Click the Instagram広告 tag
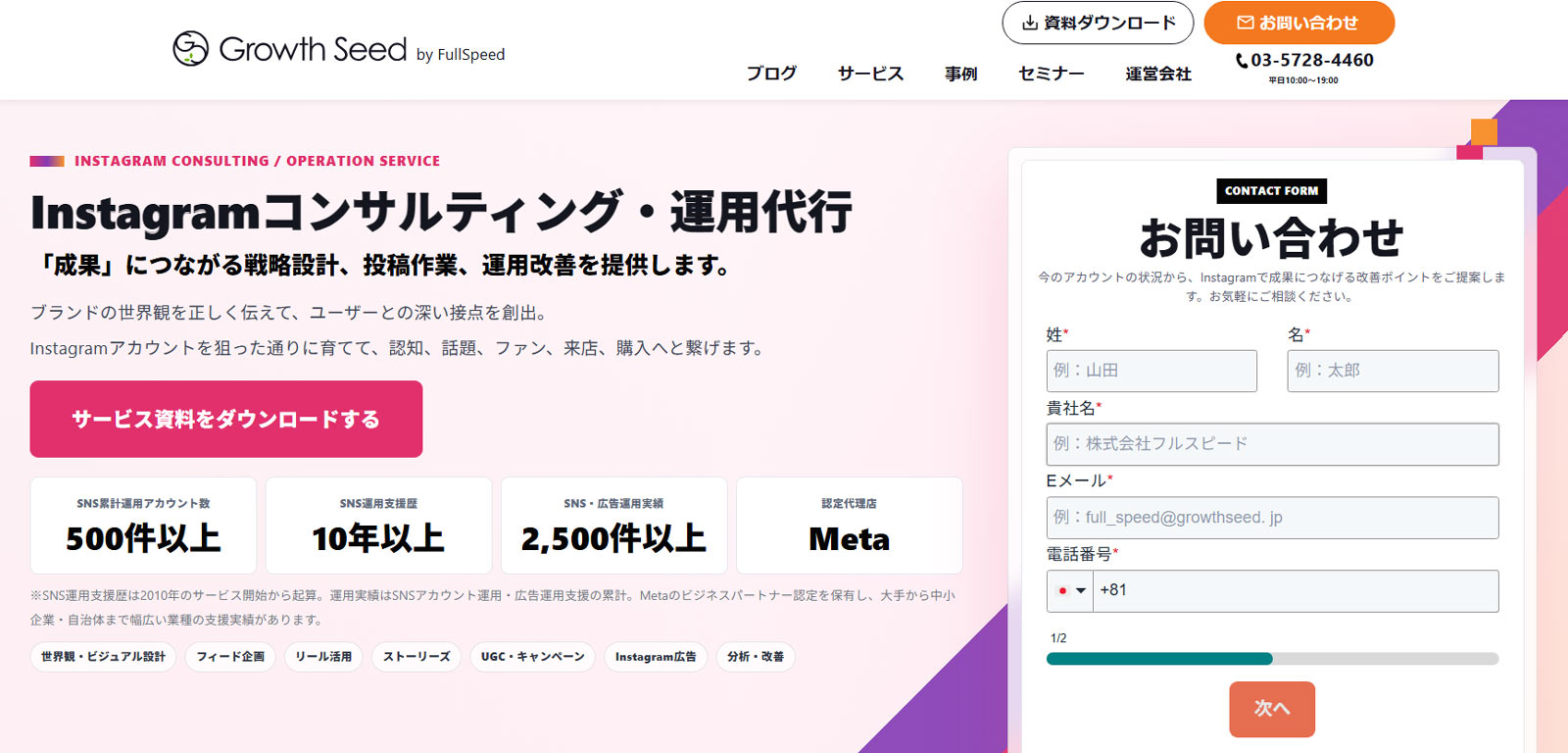The height and width of the screenshot is (753, 1568). point(656,657)
